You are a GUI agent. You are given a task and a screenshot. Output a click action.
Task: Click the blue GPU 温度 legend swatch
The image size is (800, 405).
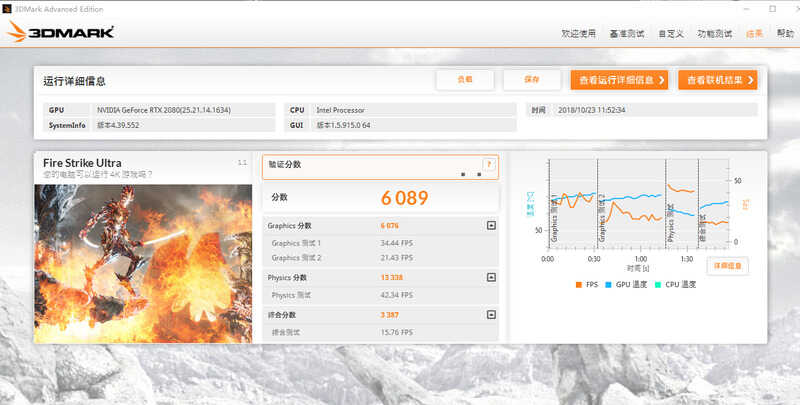click(x=608, y=285)
